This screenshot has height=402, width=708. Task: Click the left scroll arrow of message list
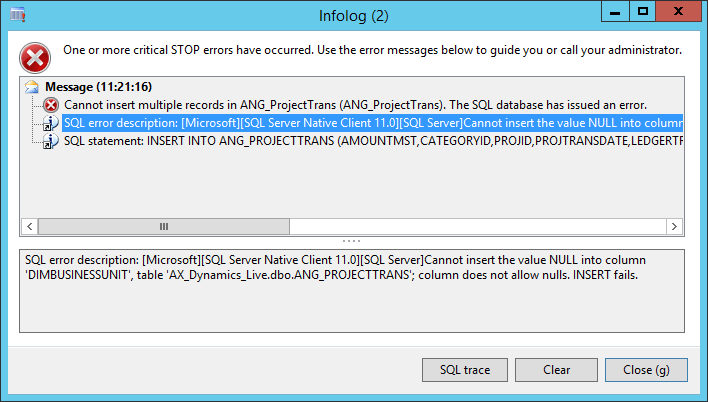point(29,226)
